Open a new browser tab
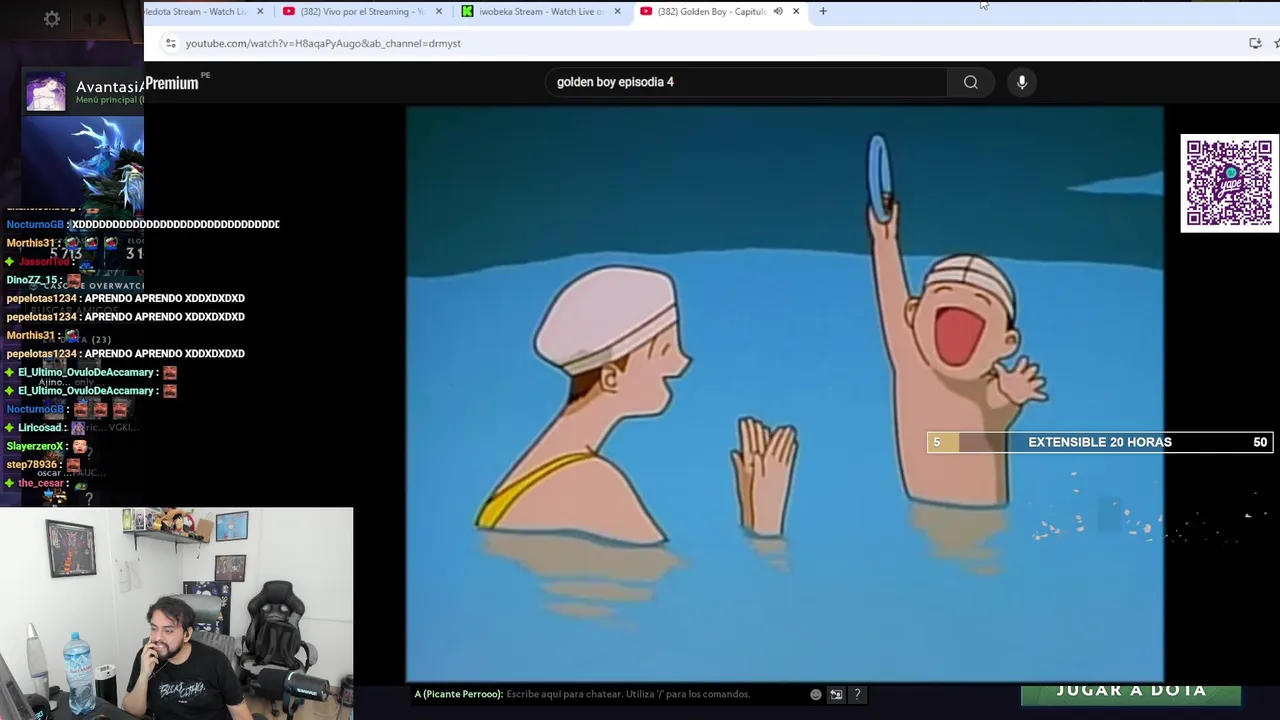The height and width of the screenshot is (720, 1280). pyautogui.click(x=823, y=11)
